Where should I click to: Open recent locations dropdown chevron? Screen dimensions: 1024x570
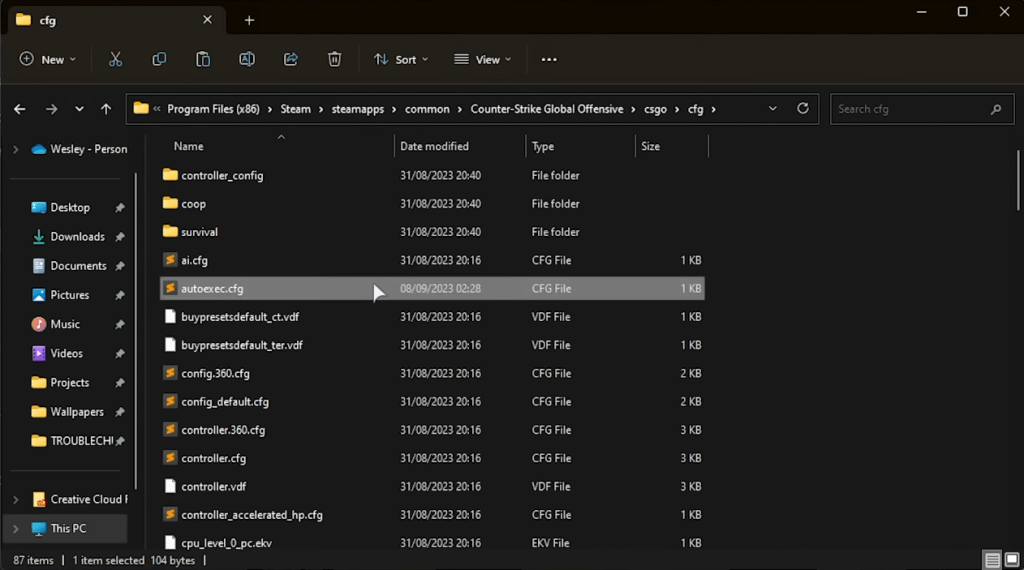(79, 109)
